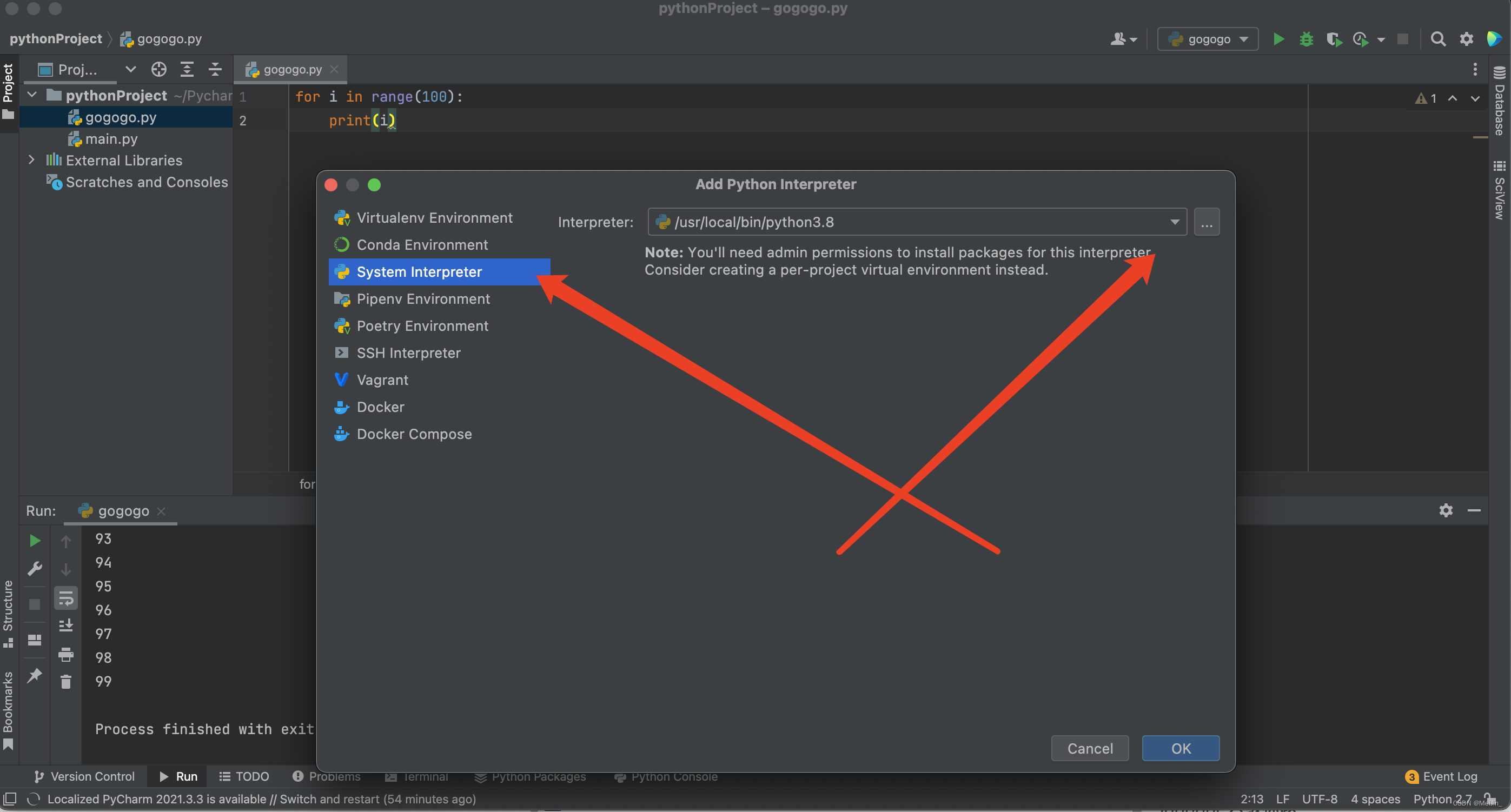The width and height of the screenshot is (1511, 812).
Task: Collapse All icon in Project panel
Action: click(215, 70)
